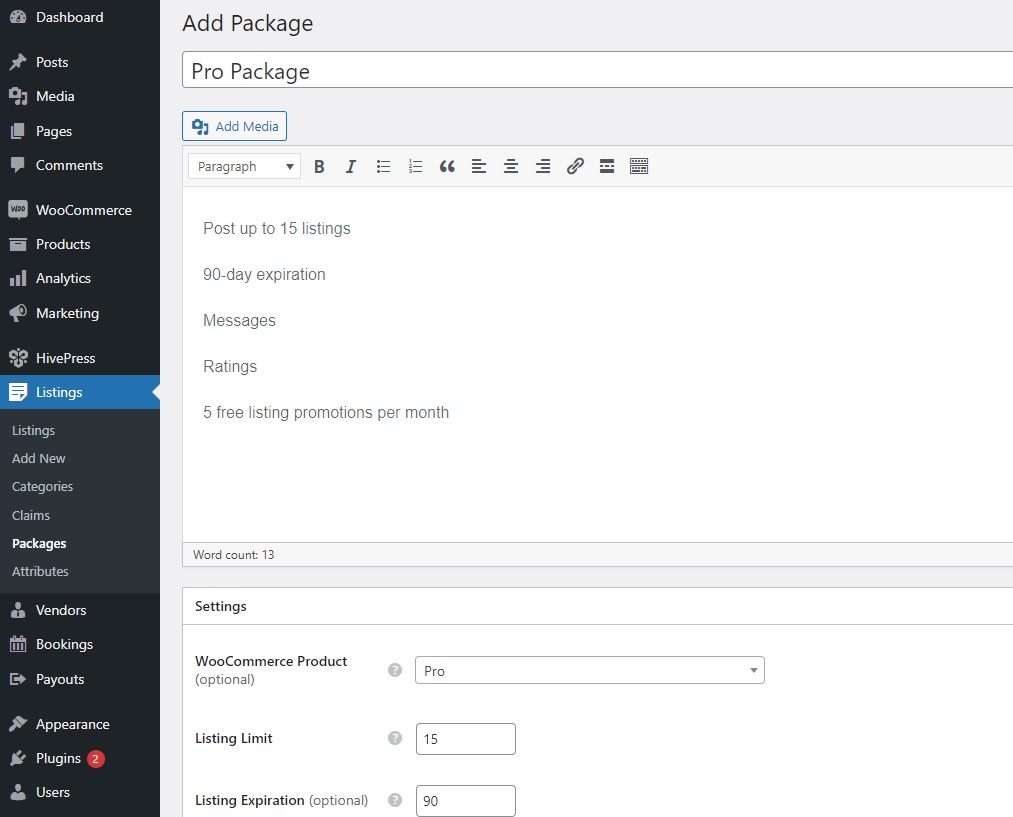Click inside the Listing Expiration field

[x=465, y=800]
